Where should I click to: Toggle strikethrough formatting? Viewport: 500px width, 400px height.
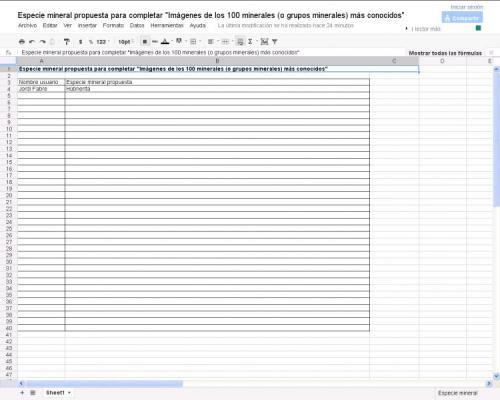pyautogui.click(x=155, y=42)
